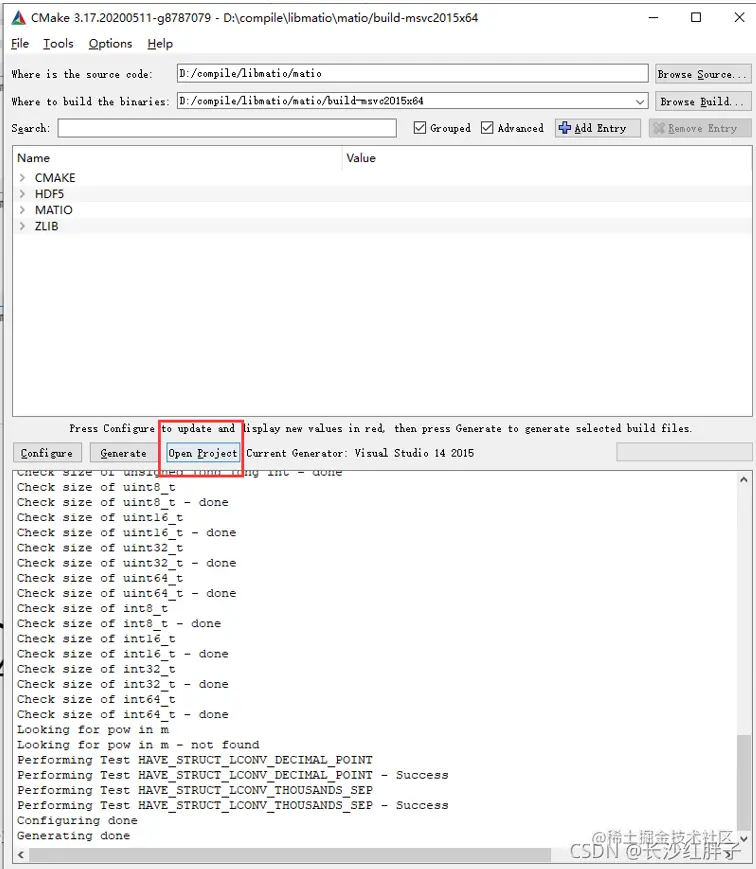
Task: Click the source code path field
Action: point(412,73)
